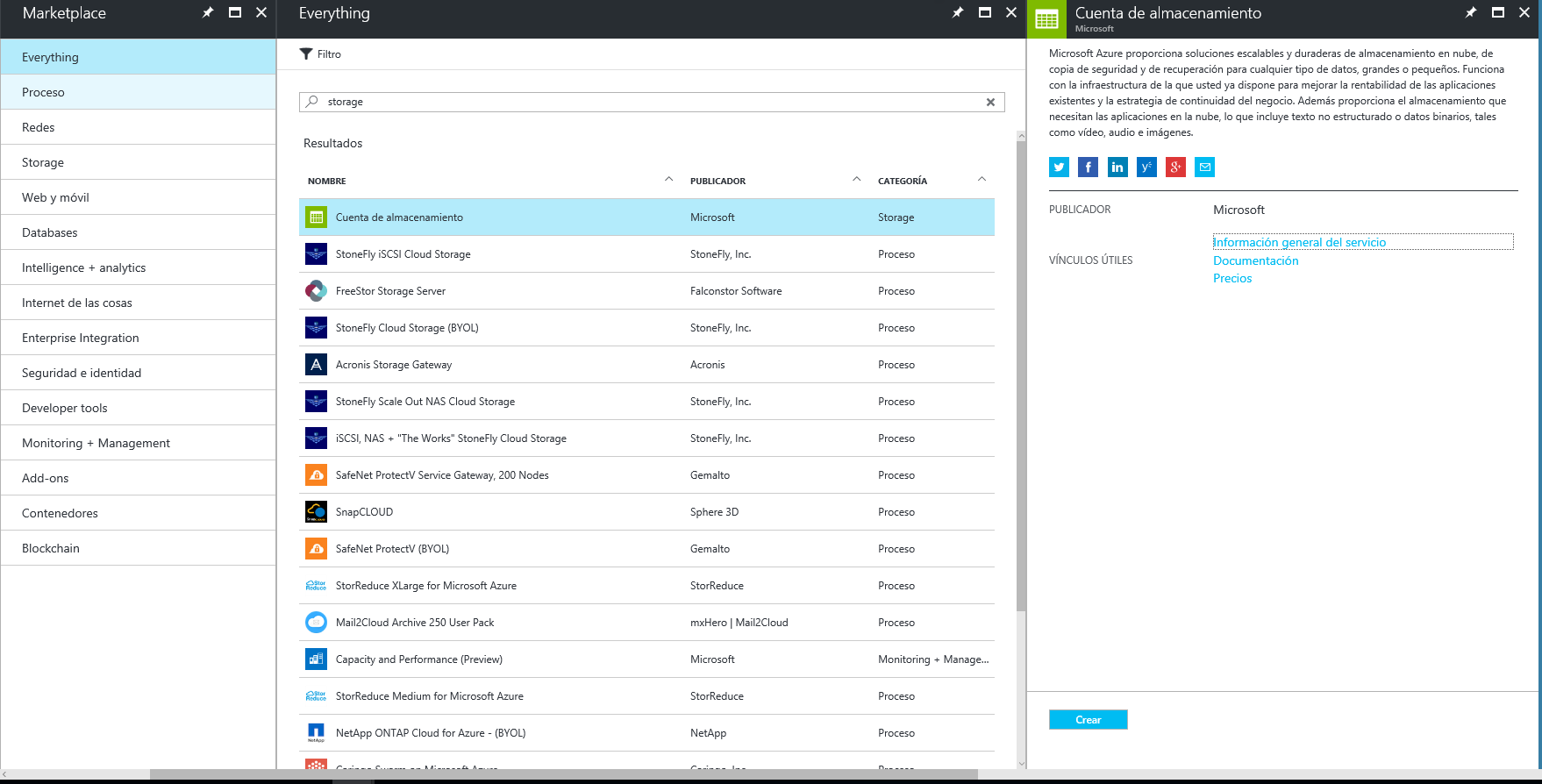The height and width of the screenshot is (784, 1542).
Task: Open Enterprise Integration category
Action: coord(139,338)
